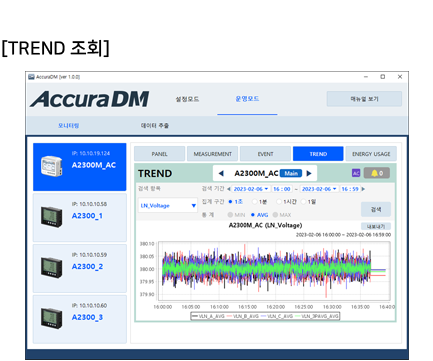Click the IP: 10.10.19.124 text
The width and height of the screenshot is (433, 361).
(91, 153)
